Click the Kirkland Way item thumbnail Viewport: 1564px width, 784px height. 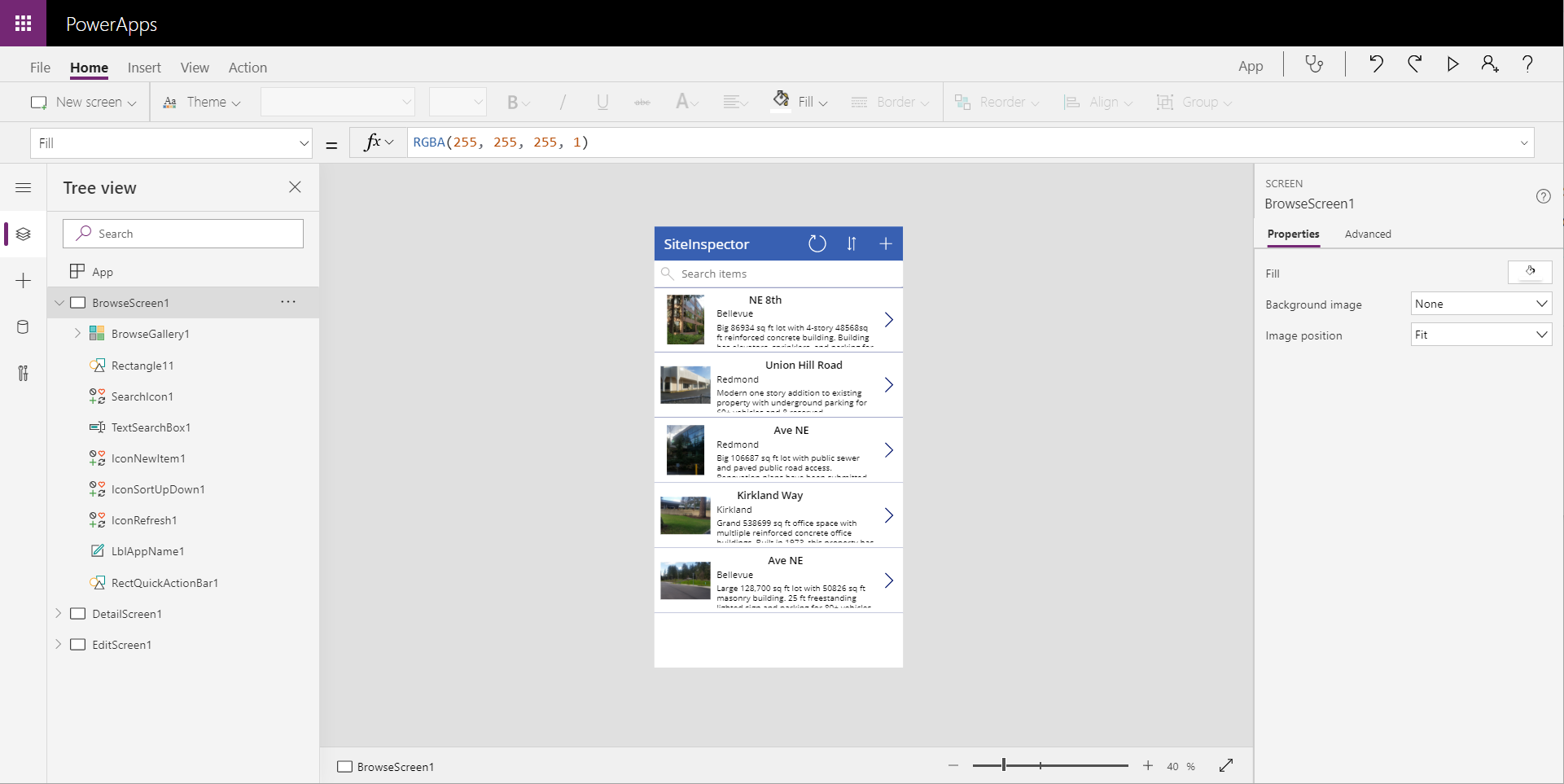(685, 515)
